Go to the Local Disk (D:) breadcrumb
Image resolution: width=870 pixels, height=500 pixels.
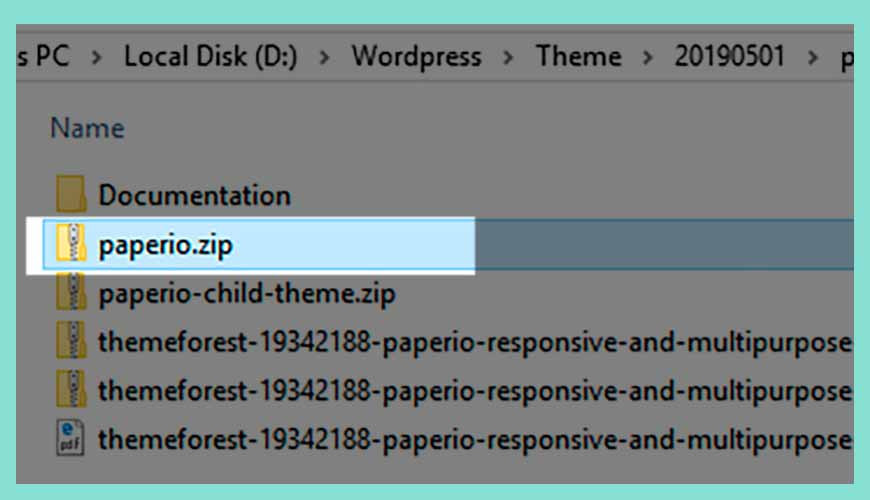[x=211, y=57]
